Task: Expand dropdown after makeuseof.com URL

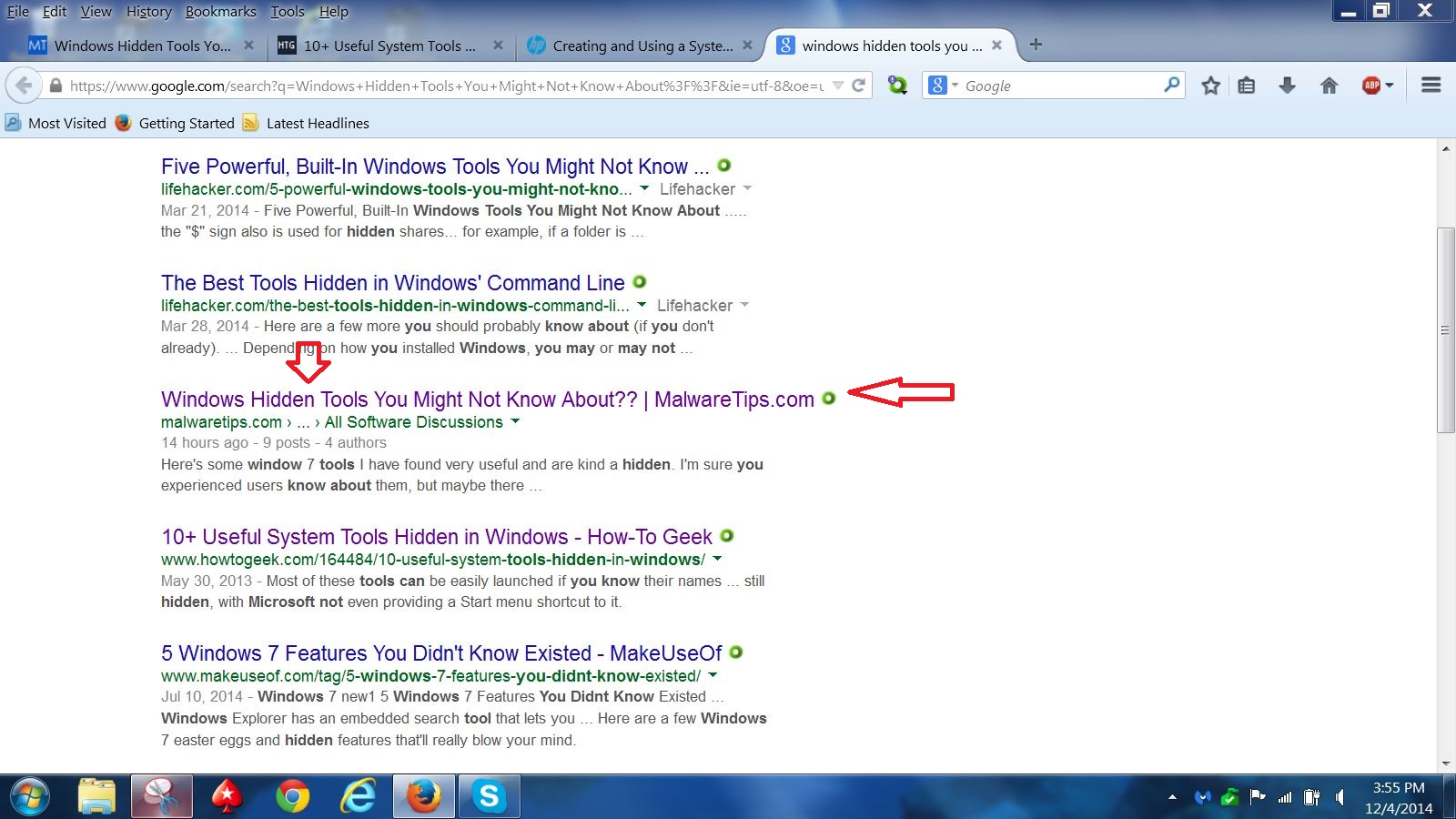Action: [713, 675]
